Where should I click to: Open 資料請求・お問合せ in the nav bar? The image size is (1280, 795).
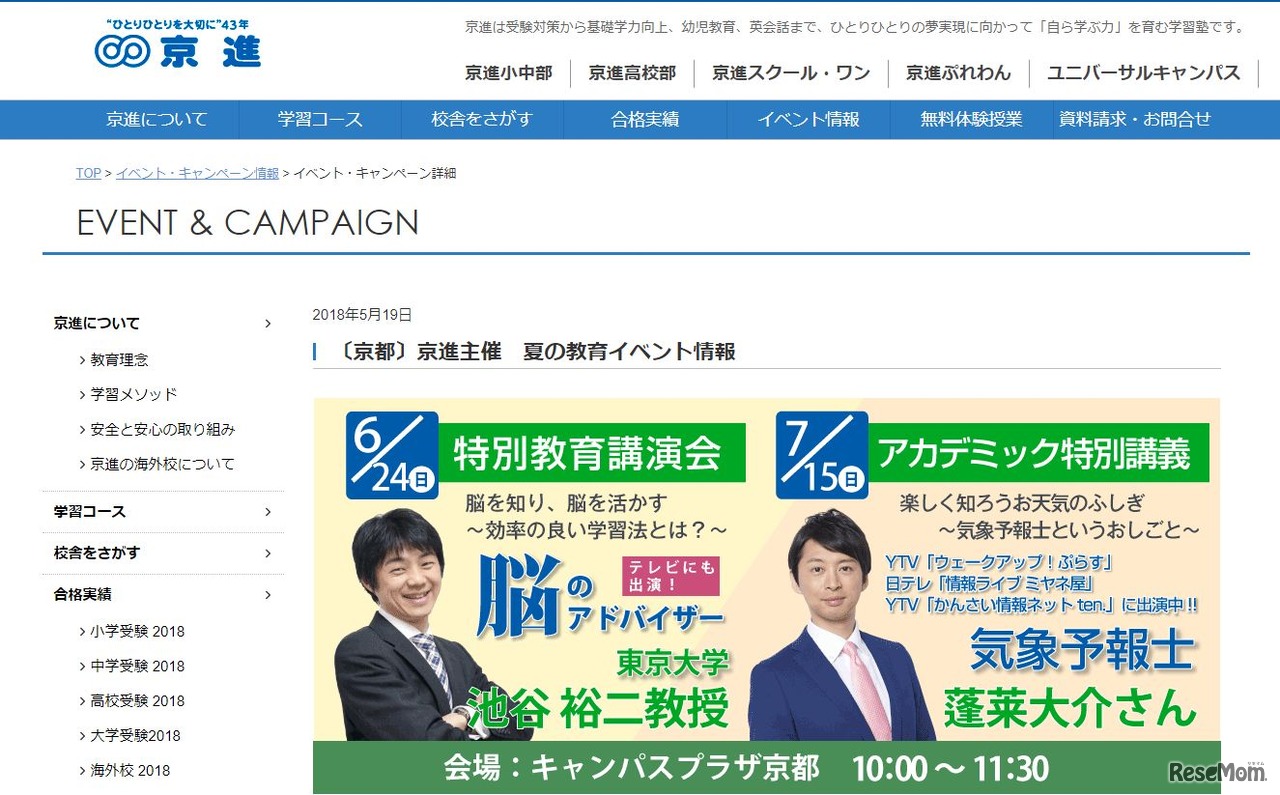pos(1135,119)
